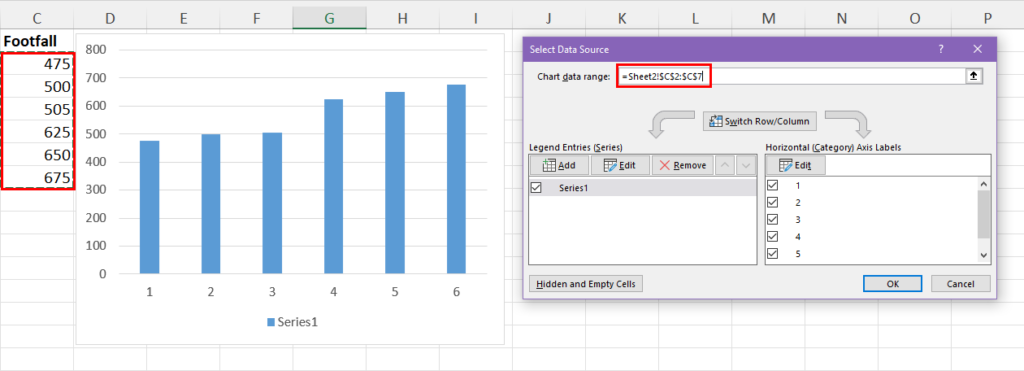Viewport: 1024px width, 371px height.
Task: Select column J header
Action: (549, 20)
